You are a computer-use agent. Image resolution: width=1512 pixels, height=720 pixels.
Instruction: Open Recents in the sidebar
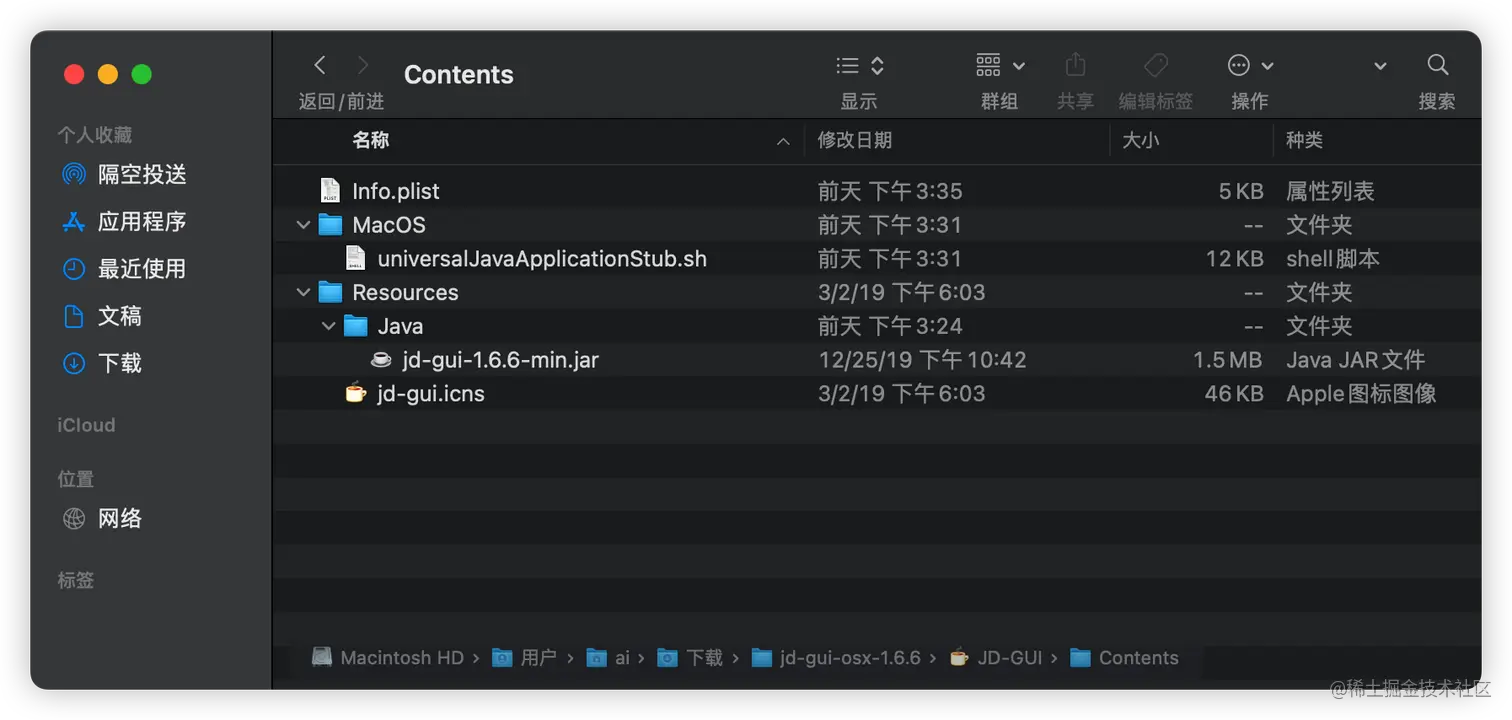tap(141, 269)
